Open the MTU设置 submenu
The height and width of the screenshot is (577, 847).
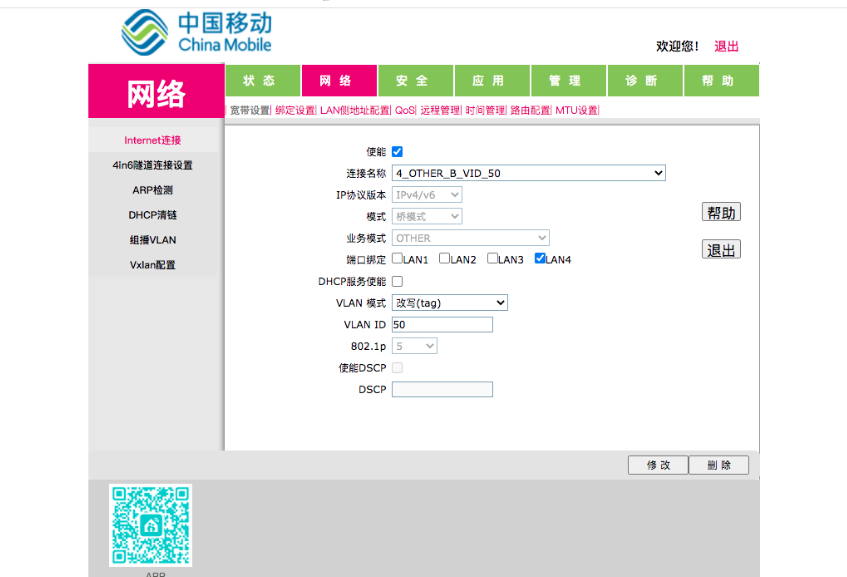coord(577,110)
